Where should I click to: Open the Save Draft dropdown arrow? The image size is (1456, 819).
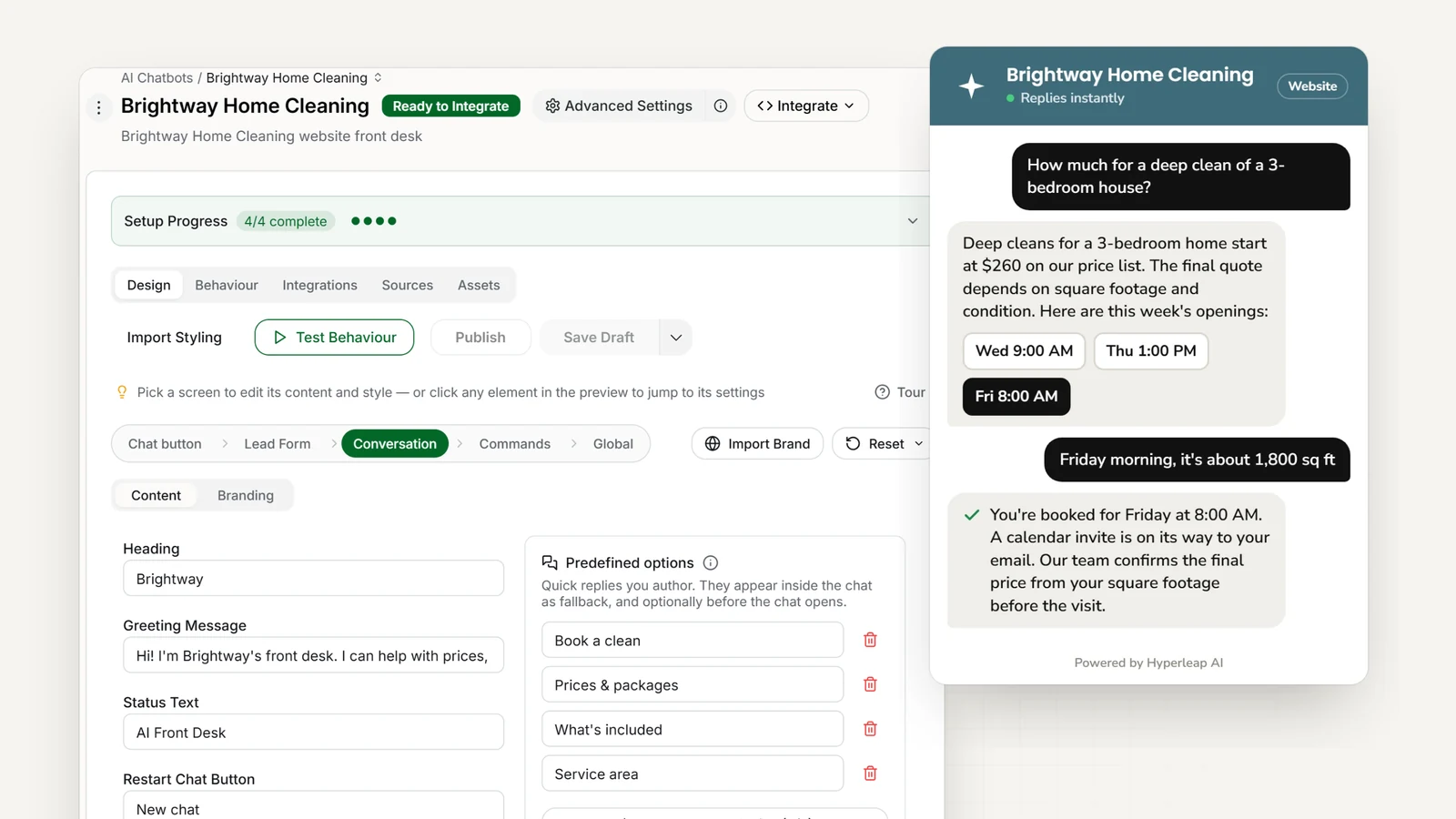676,337
